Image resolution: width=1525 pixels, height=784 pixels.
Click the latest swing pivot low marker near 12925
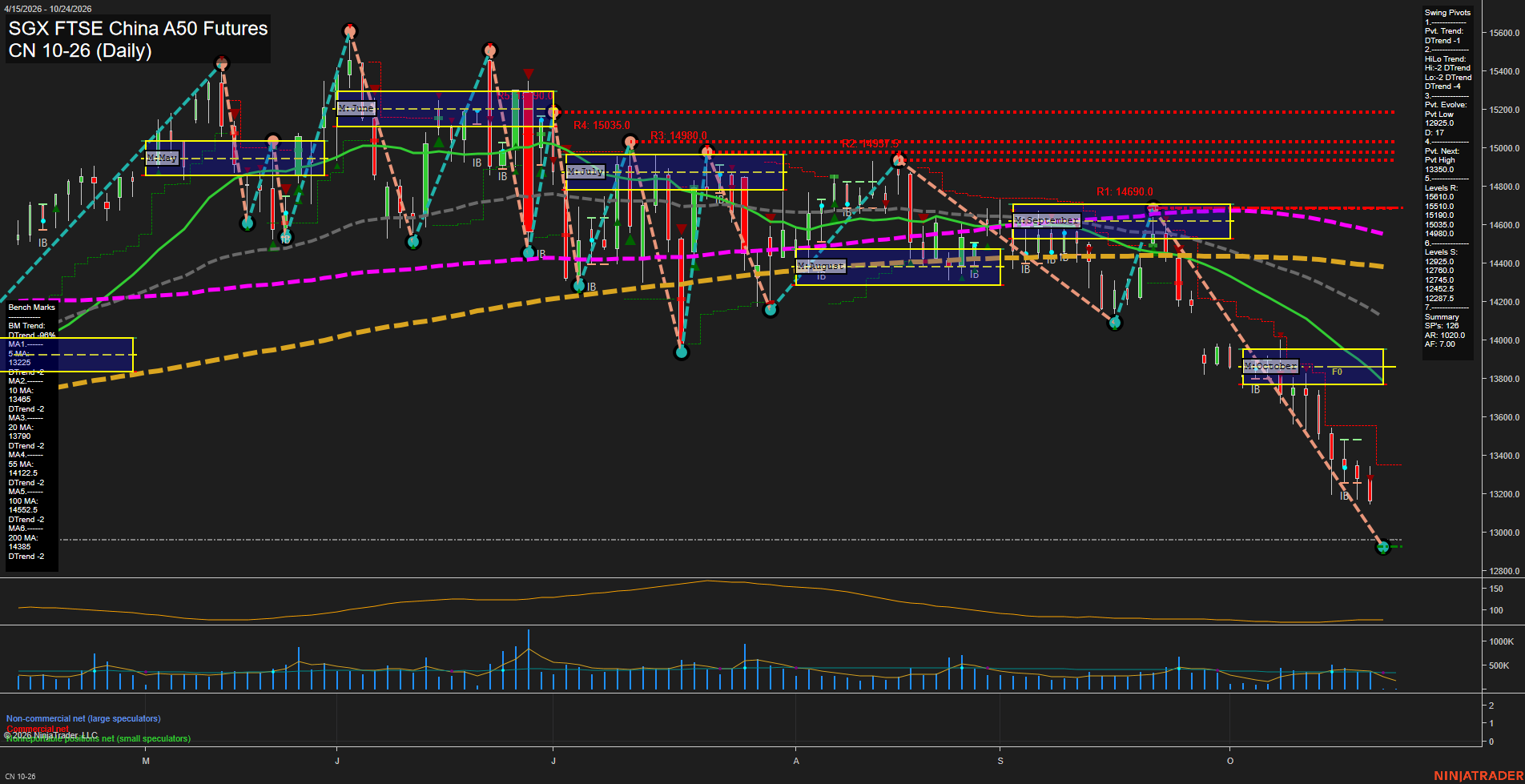[1382, 547]
